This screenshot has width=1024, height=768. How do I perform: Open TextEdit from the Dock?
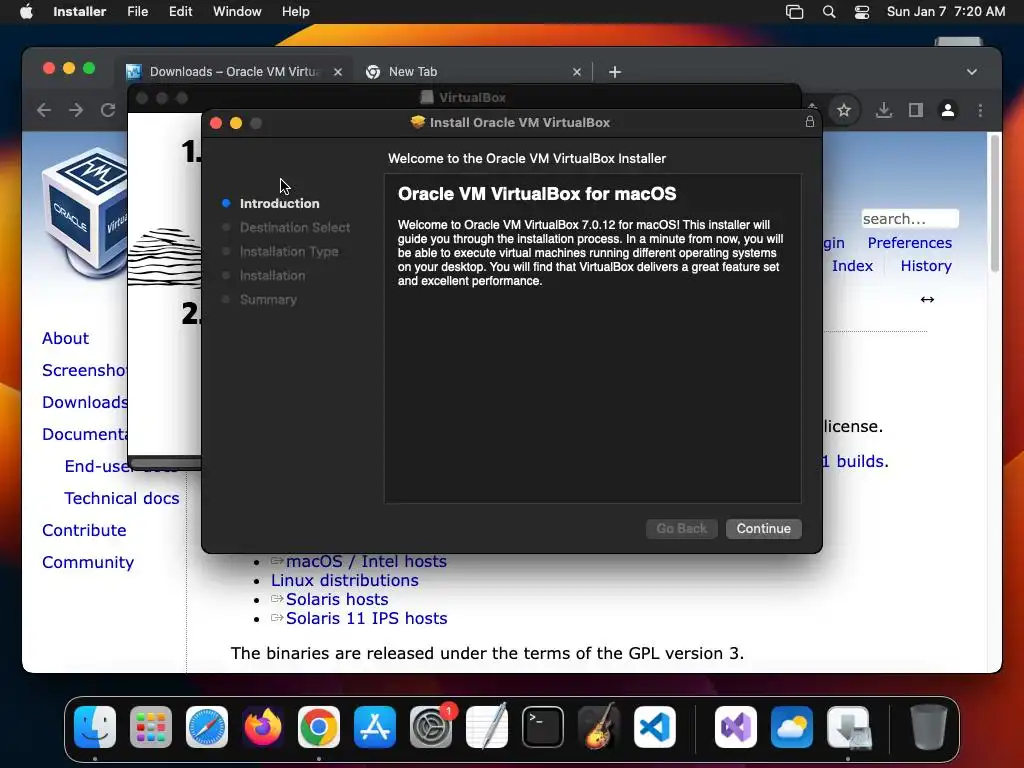[487, 727]
